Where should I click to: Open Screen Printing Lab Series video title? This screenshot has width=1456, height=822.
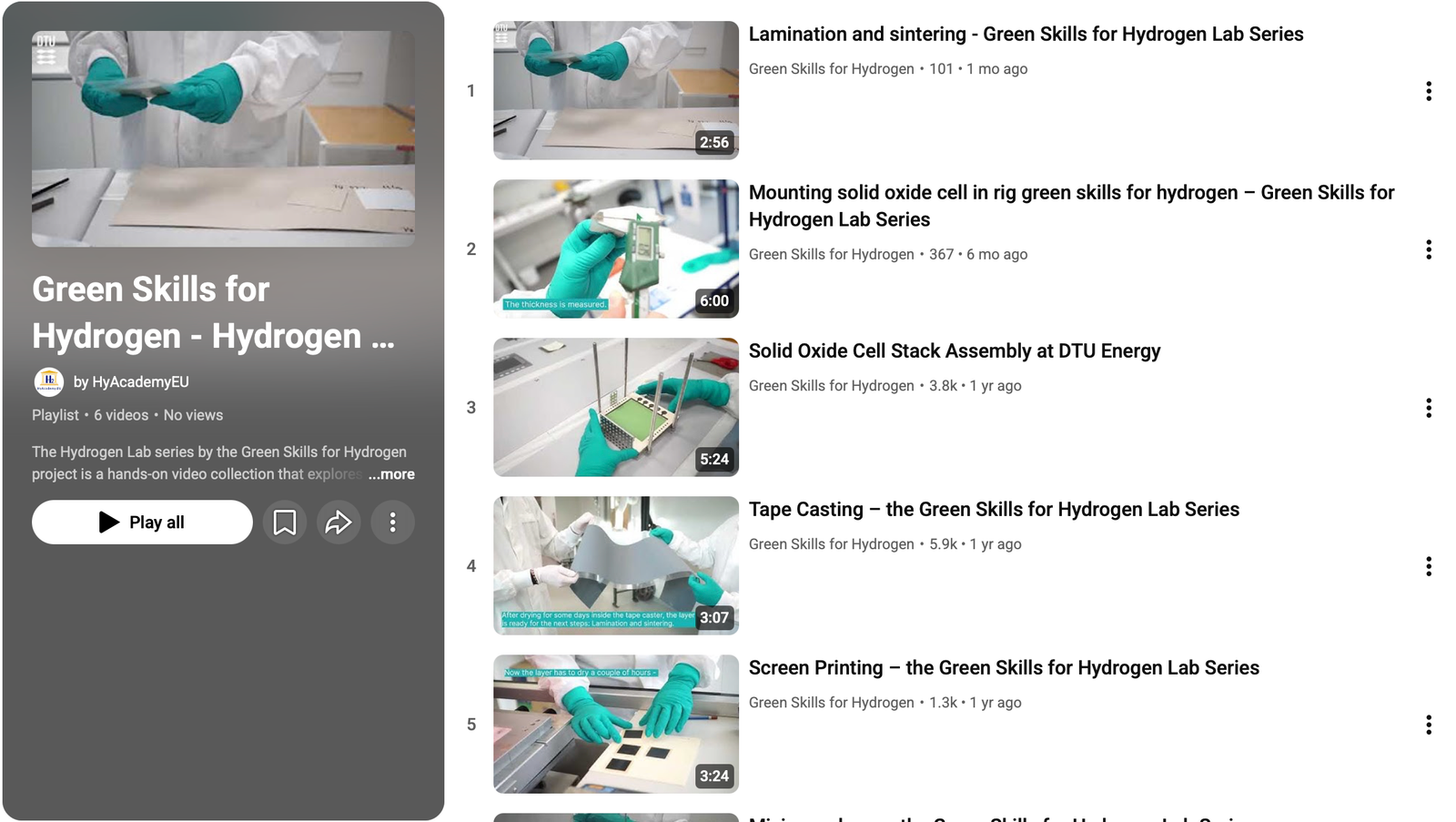click(1004, 668)
